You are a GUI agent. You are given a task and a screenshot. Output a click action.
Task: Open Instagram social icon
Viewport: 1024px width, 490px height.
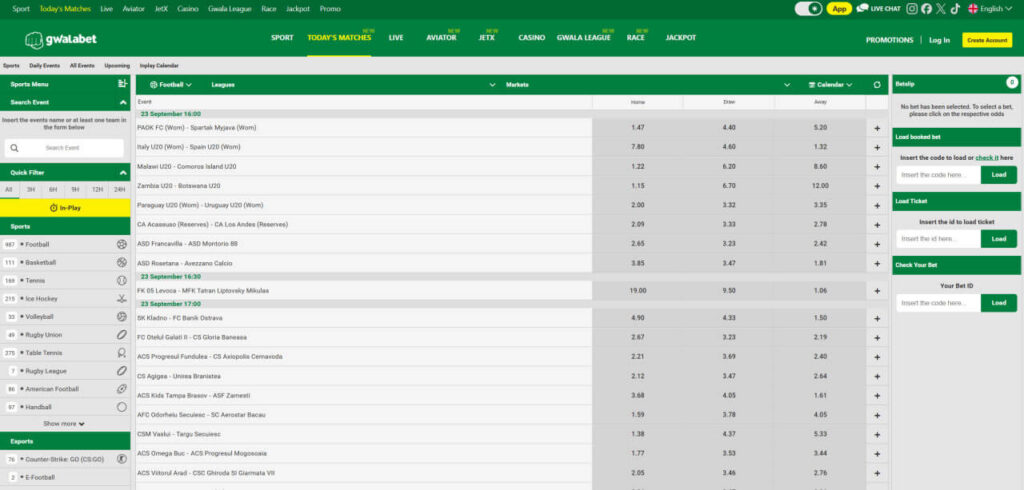tap(912, 8)
